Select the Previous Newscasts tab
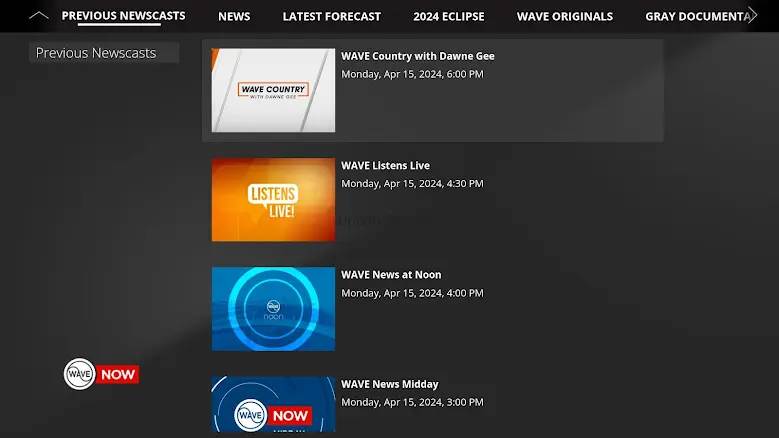779x438 pixels. [x=123, y=16]
